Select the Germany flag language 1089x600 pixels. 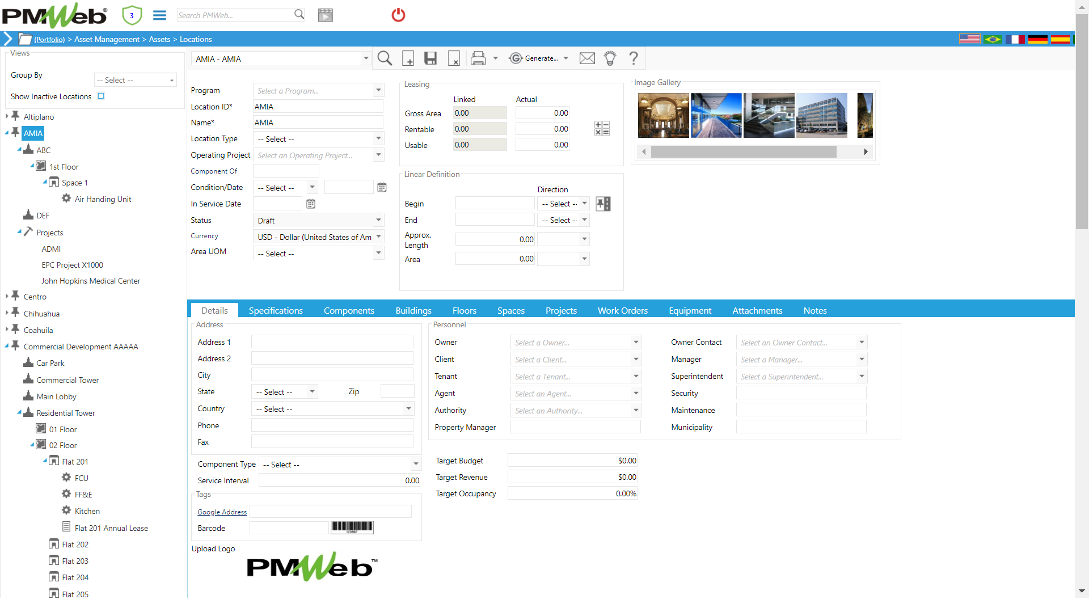pos(1038,39)
